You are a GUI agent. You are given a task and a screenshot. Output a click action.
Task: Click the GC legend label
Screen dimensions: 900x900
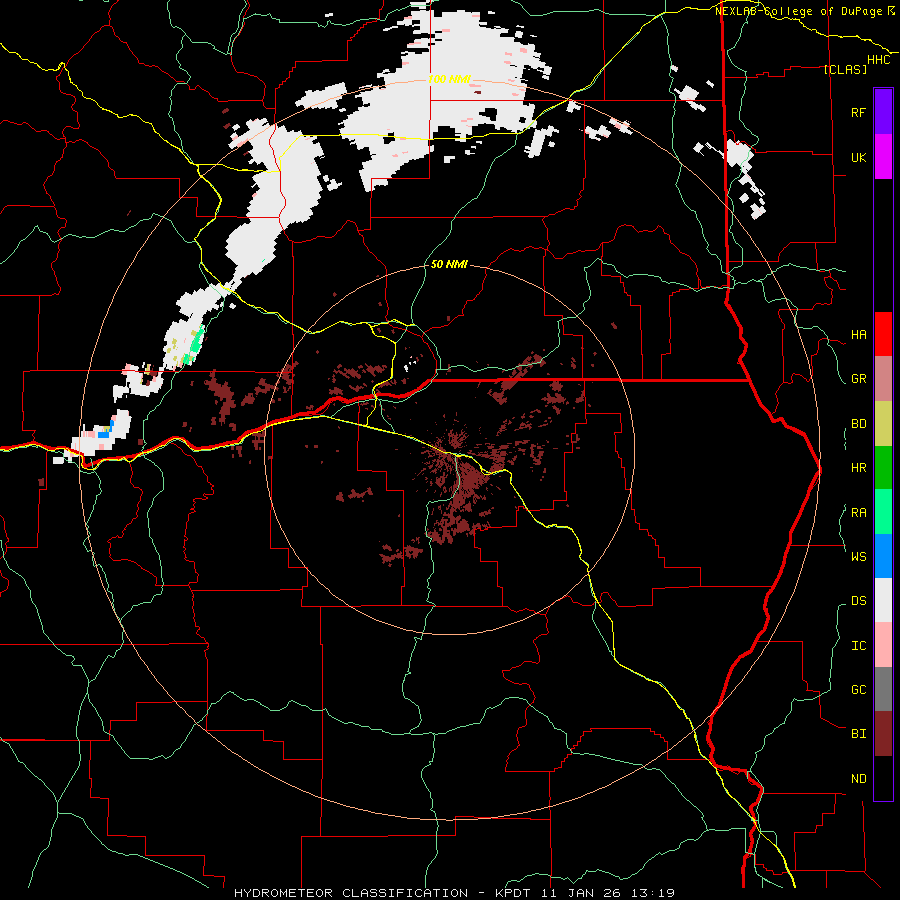click(x=858, y=690)
